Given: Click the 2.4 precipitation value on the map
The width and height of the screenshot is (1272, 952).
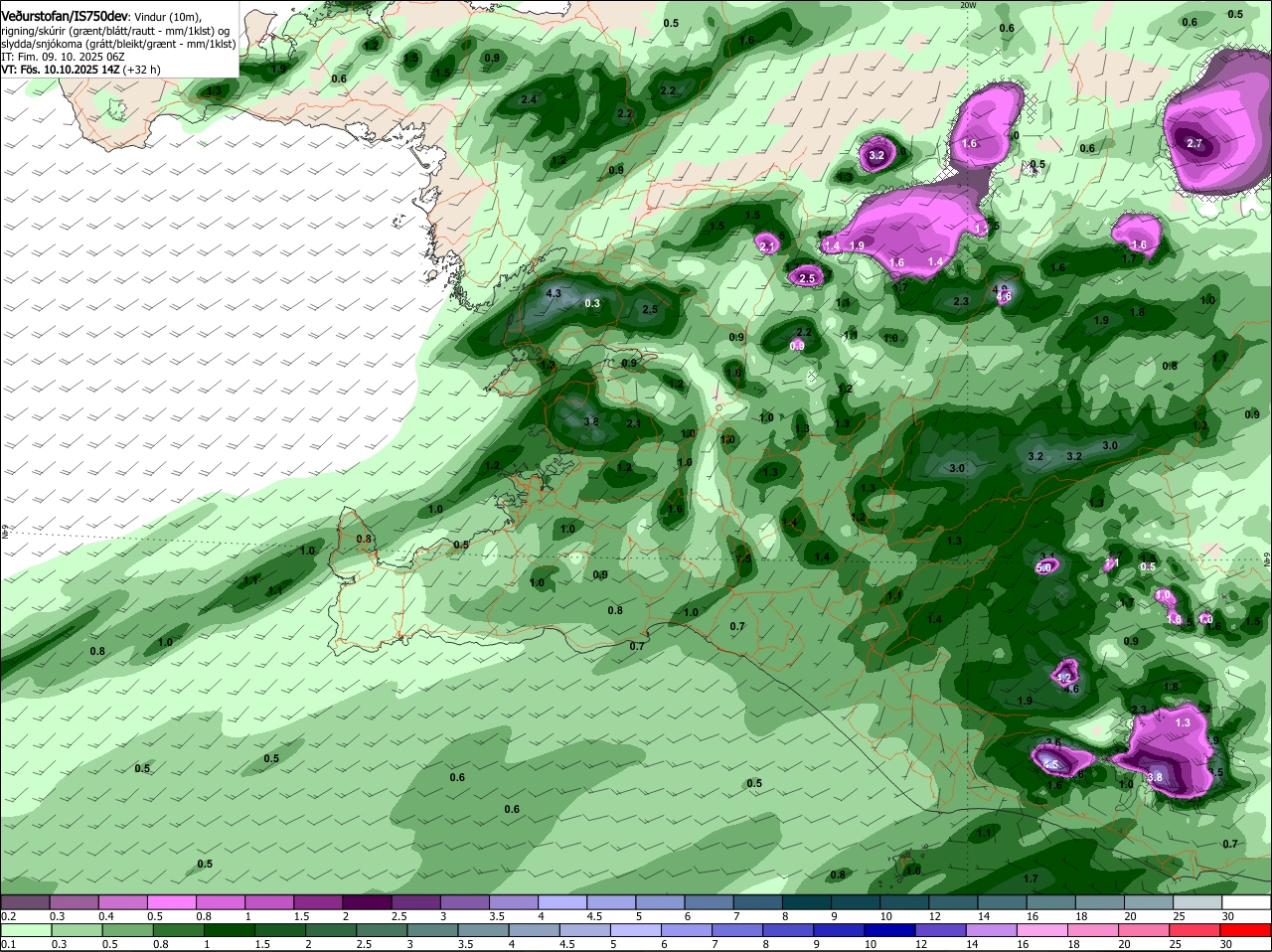Looking at the screenshot, I should [x=529, y=99].
